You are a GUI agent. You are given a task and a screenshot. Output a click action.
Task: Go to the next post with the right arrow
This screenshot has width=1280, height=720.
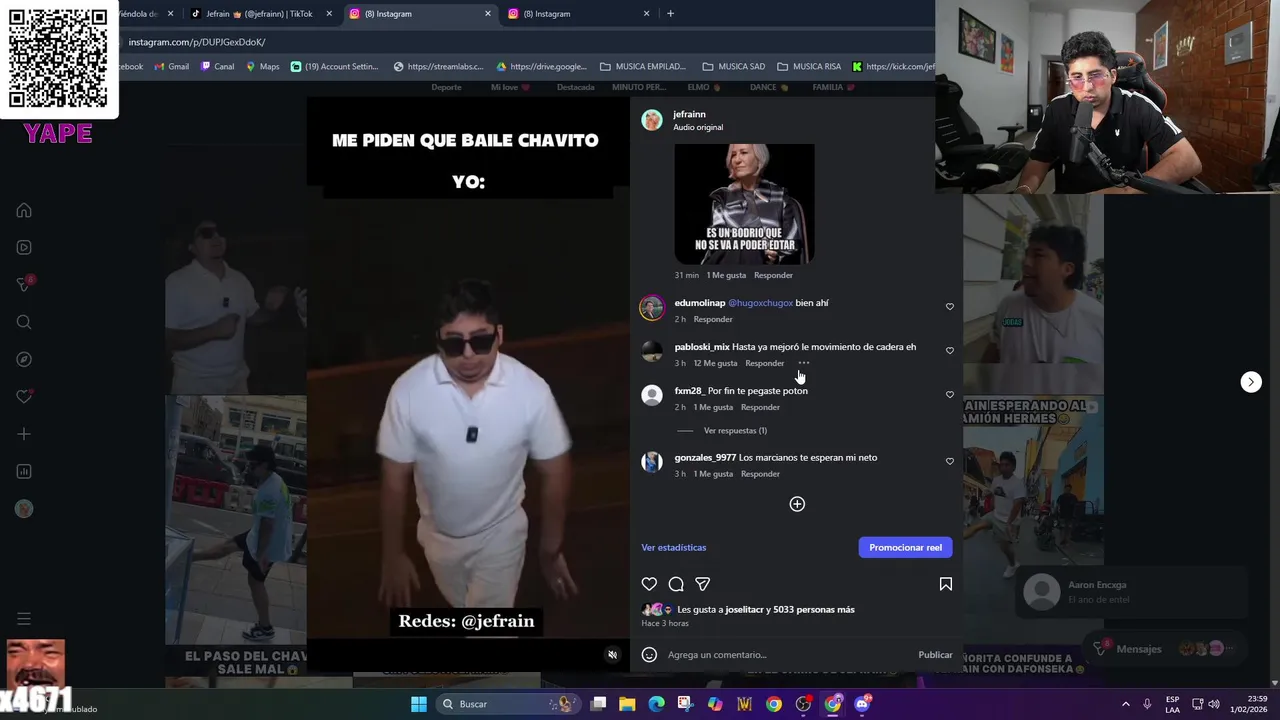click(x=1251, y=382)
